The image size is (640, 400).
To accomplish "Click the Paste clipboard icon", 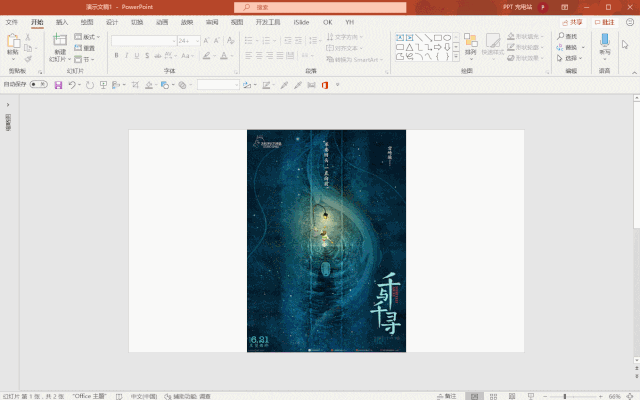I will tap(13, 43).
